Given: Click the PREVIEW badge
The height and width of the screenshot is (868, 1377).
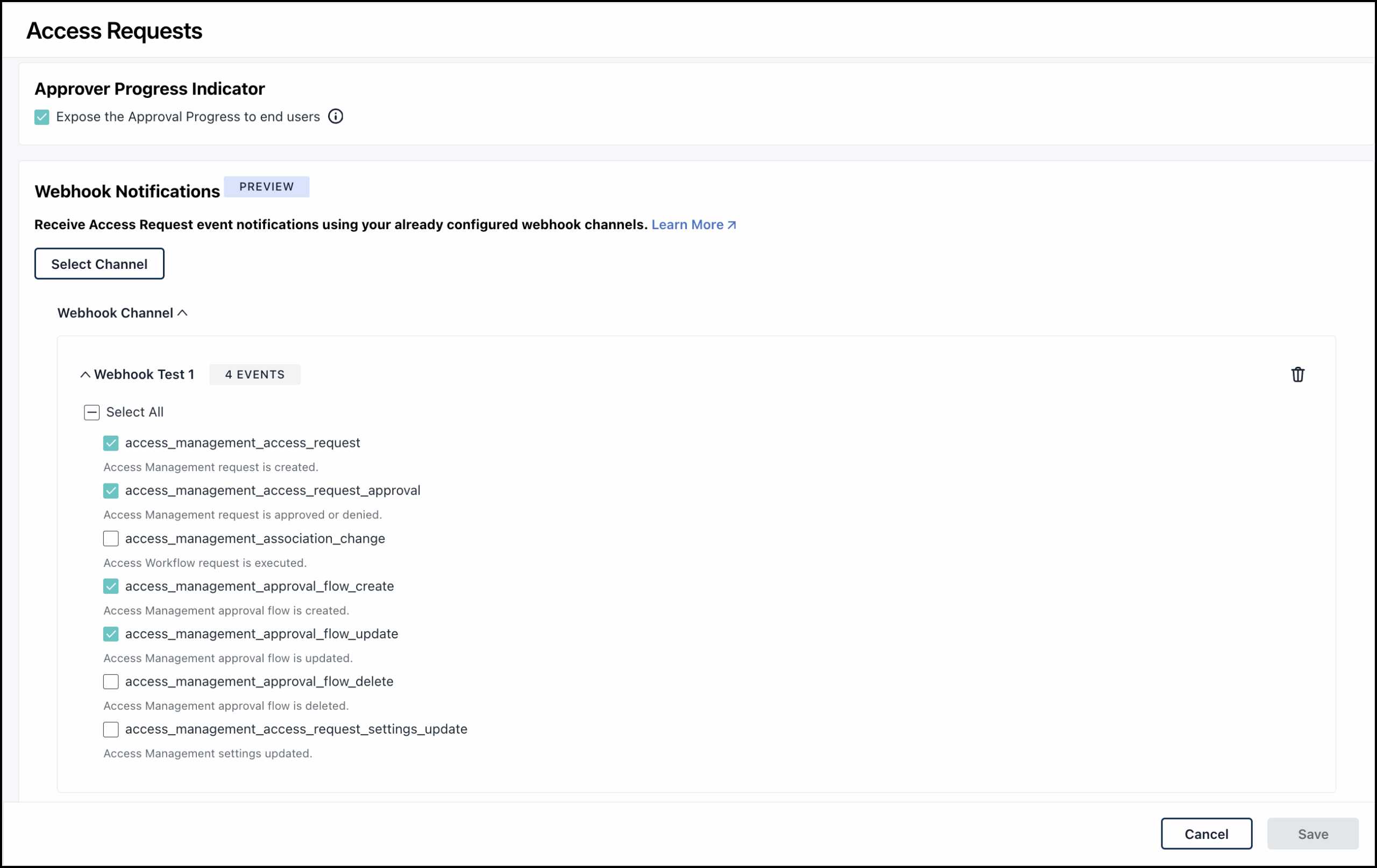Looking at the screenshot, I should pos(266,186).
